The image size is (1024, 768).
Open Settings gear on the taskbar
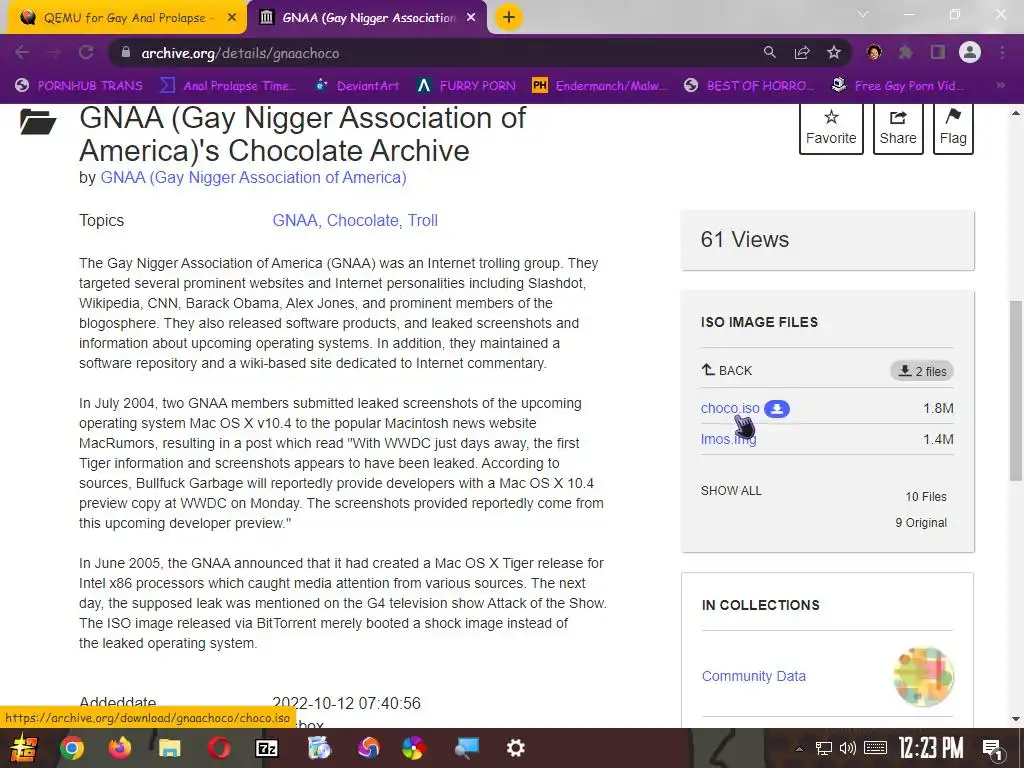[x=515, y=748]
